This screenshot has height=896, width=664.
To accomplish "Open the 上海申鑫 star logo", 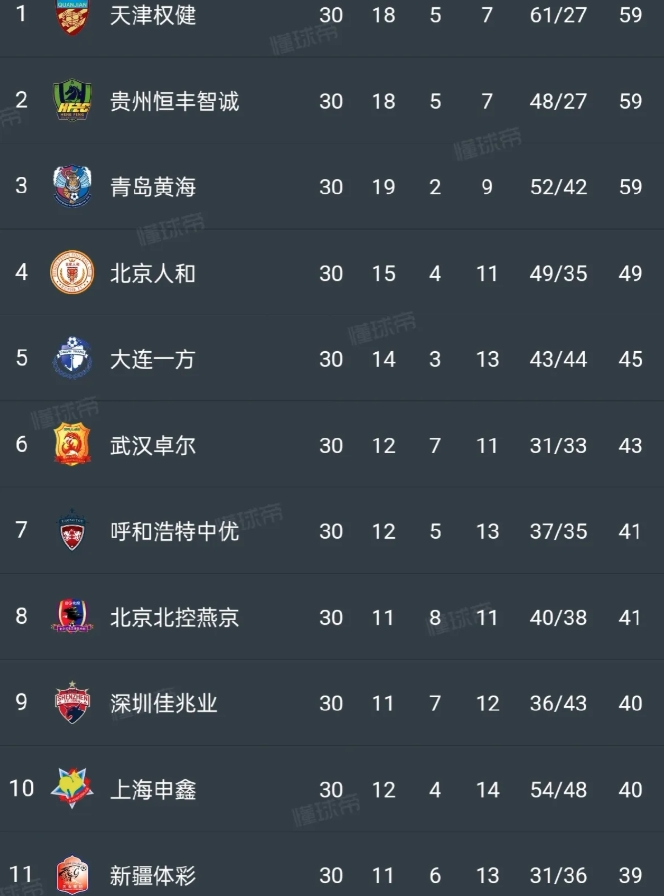I will pos(72,788).
